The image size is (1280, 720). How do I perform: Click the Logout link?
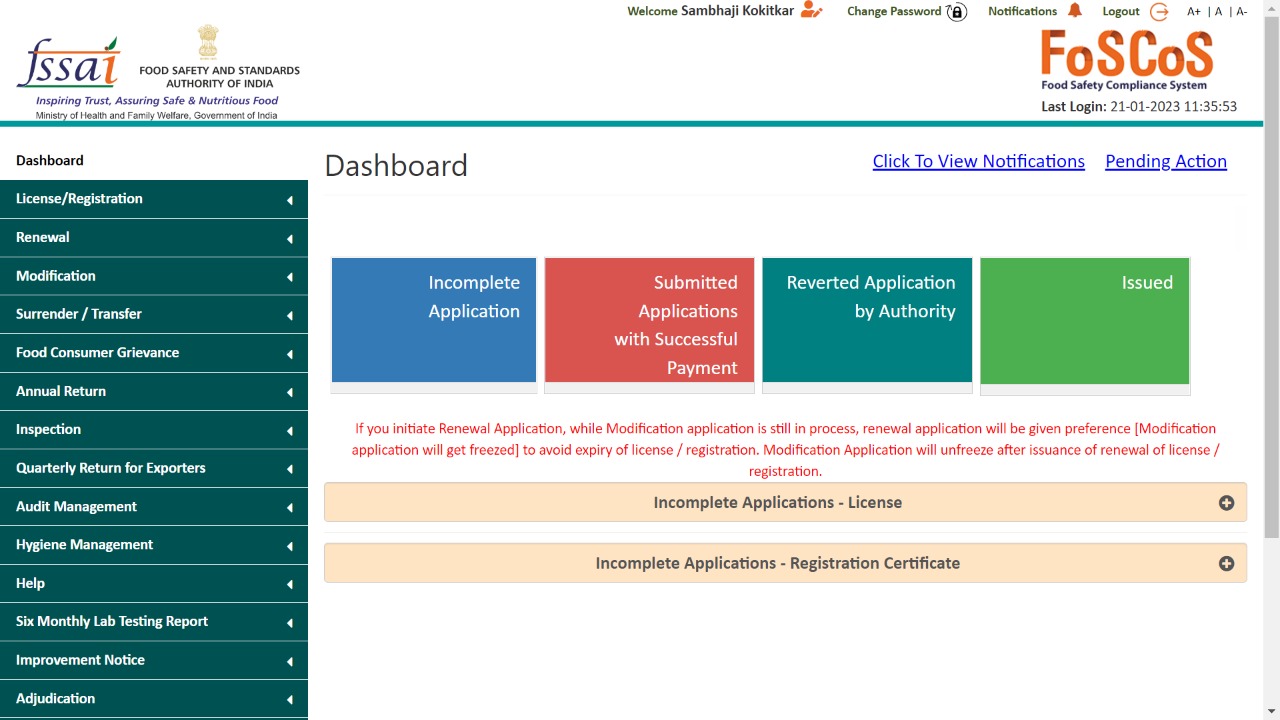point(1121,11)
